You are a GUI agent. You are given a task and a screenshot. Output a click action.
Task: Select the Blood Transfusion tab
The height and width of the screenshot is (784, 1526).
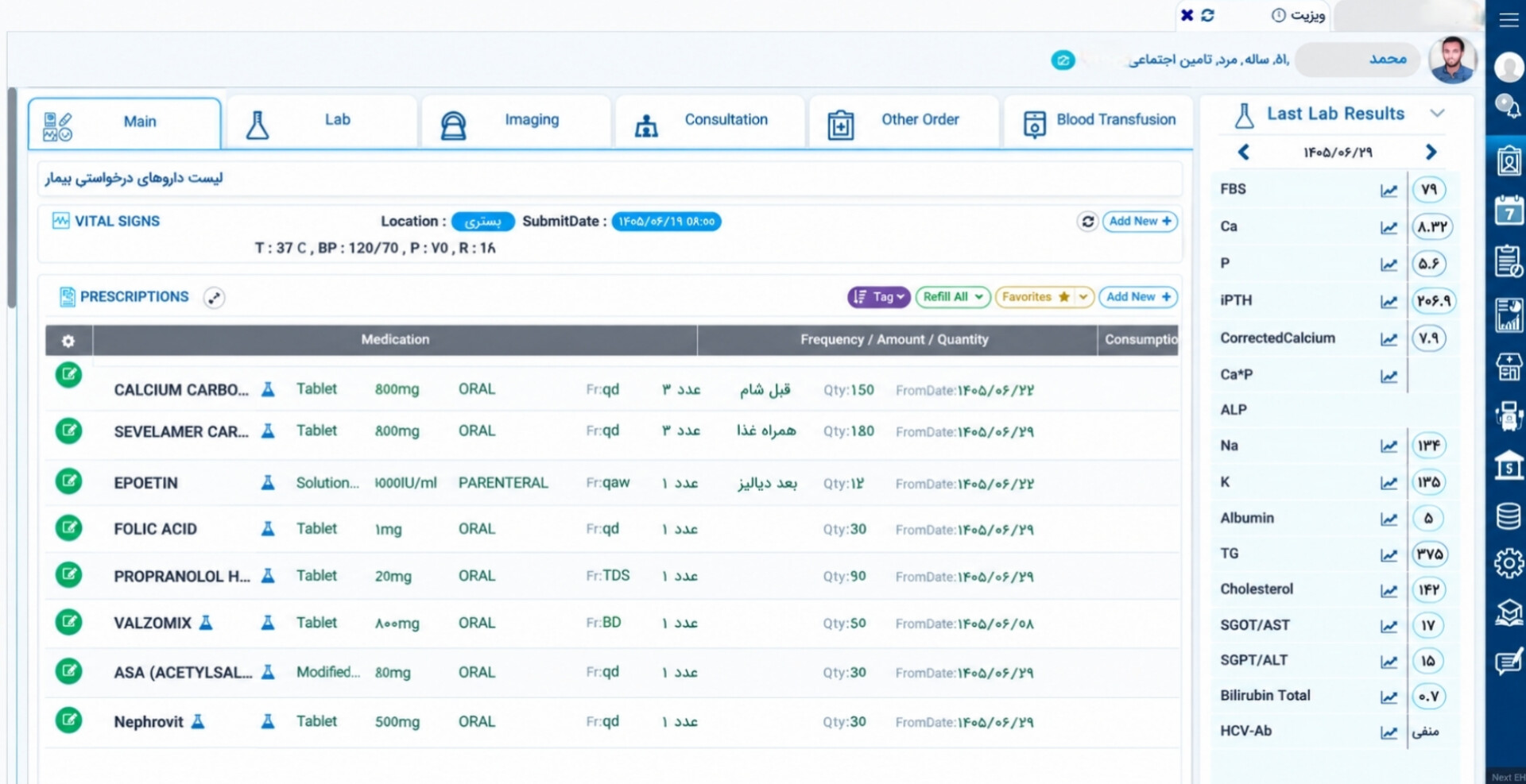(x=1098, y=122)
